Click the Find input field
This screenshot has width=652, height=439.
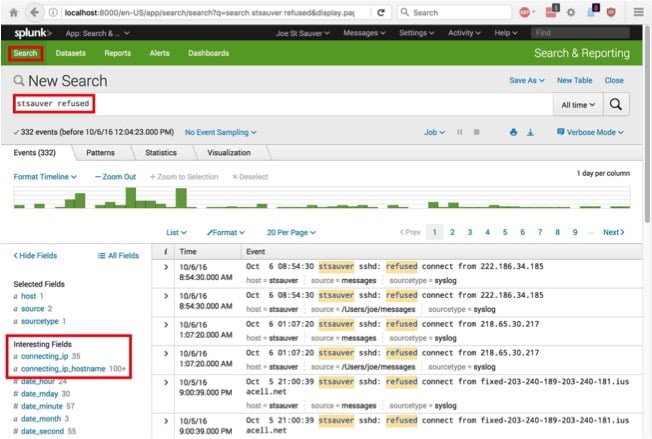(x=580, y=33)
